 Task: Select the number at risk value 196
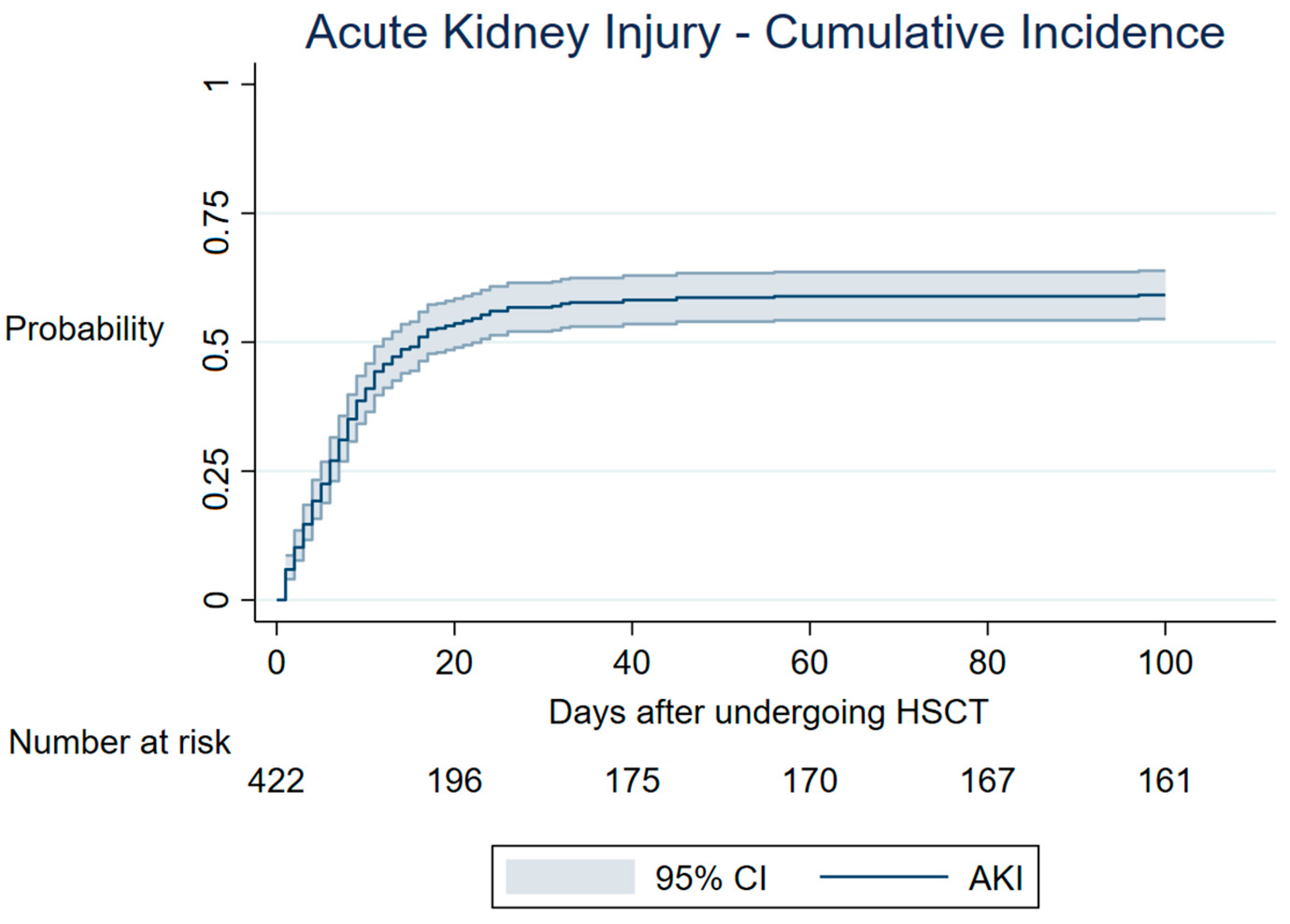click(x=454, y=781)
